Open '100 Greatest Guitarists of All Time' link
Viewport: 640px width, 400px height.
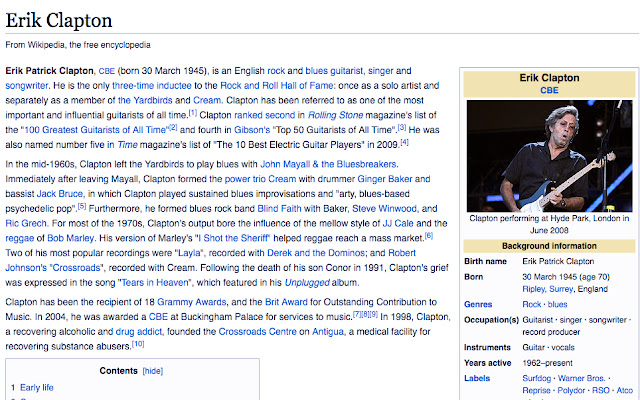tap(95, 130)
